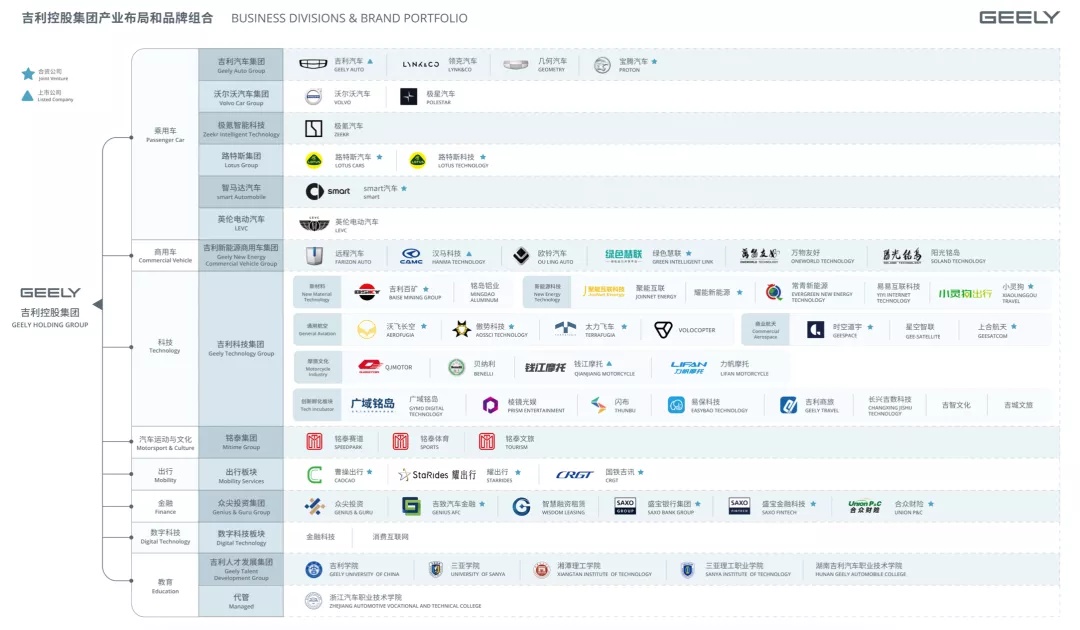Select the CaoCao mobility logo
Viewport: 1080px width, 630px height.
point(314,475)
